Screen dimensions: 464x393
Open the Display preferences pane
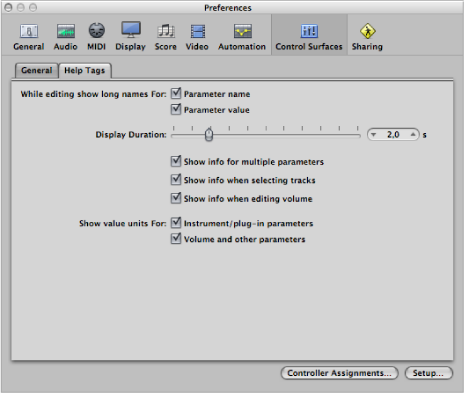(x=131, y=37)
